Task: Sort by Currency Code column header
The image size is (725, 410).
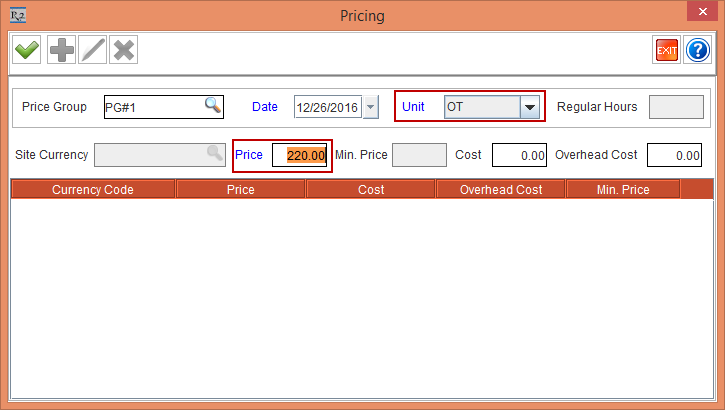Action: 93,189
